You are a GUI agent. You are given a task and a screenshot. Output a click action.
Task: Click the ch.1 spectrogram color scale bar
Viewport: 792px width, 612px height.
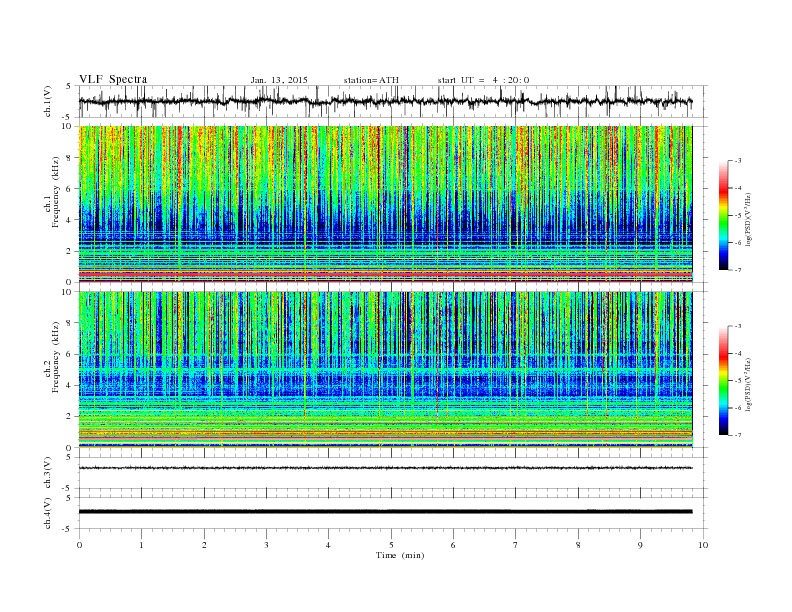[723, 215]
